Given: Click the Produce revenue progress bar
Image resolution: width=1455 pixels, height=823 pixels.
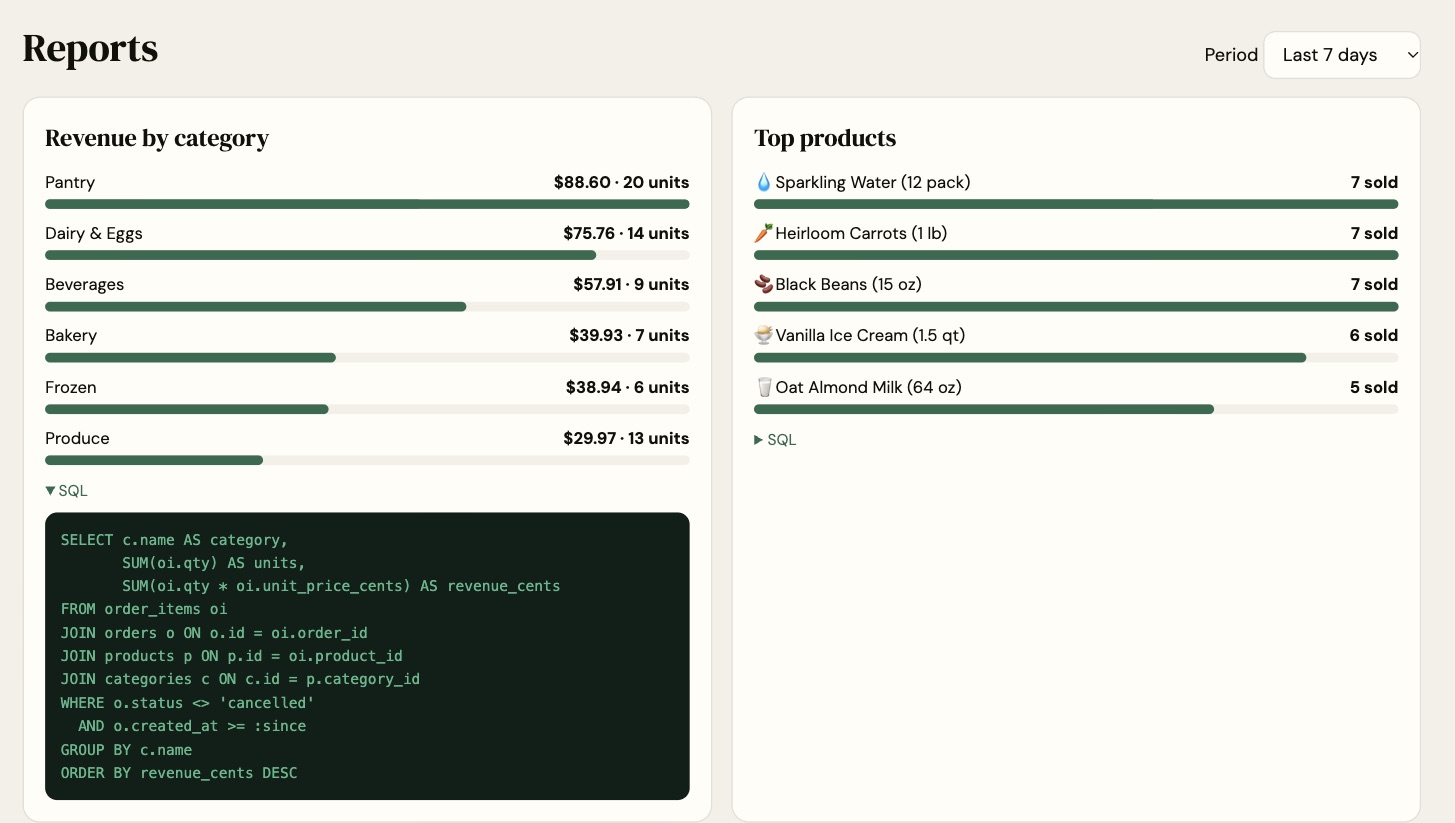Looking at the screenshot, I should point(367,460).
